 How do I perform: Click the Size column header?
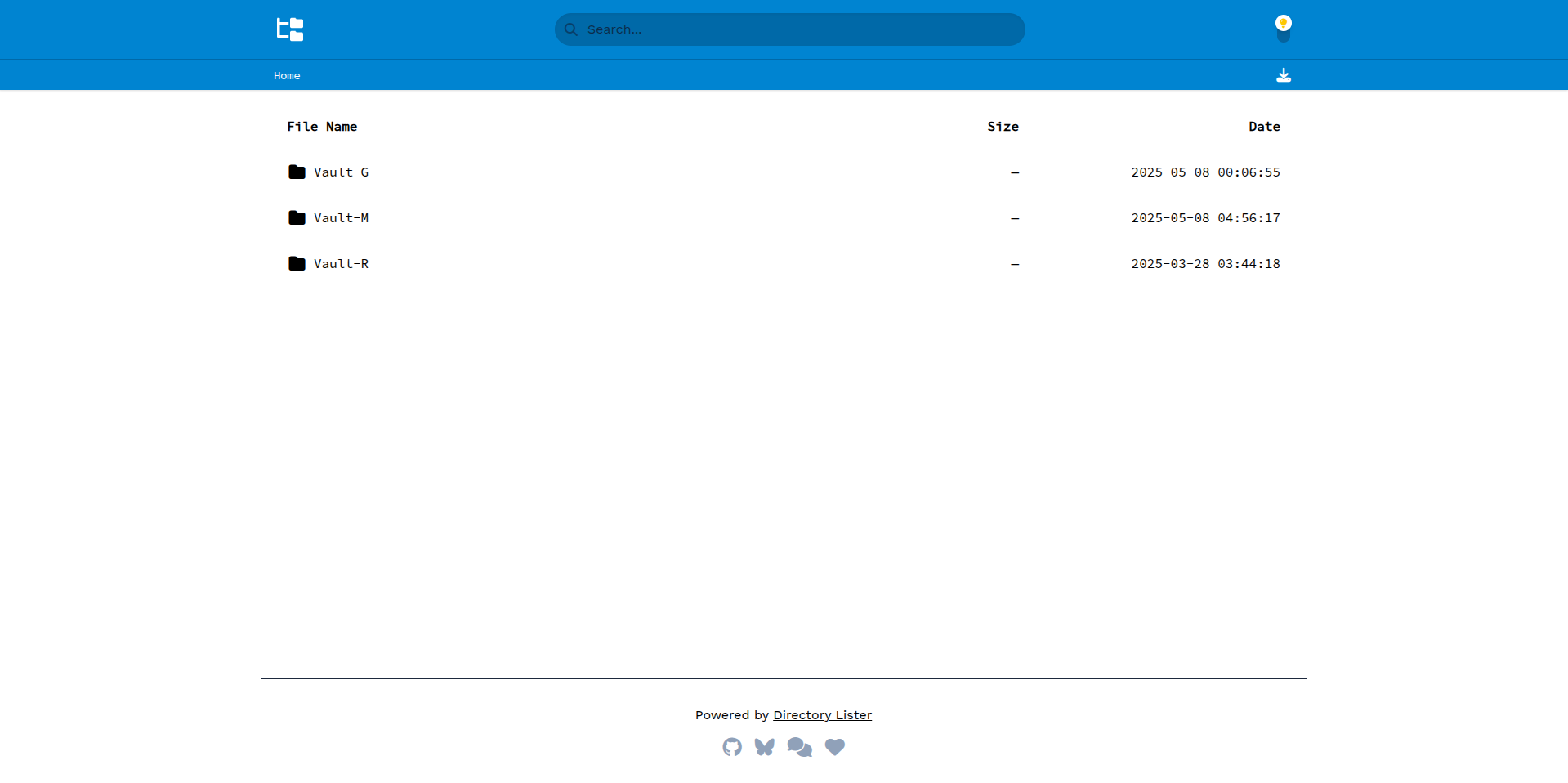[x=1003, y=127]
